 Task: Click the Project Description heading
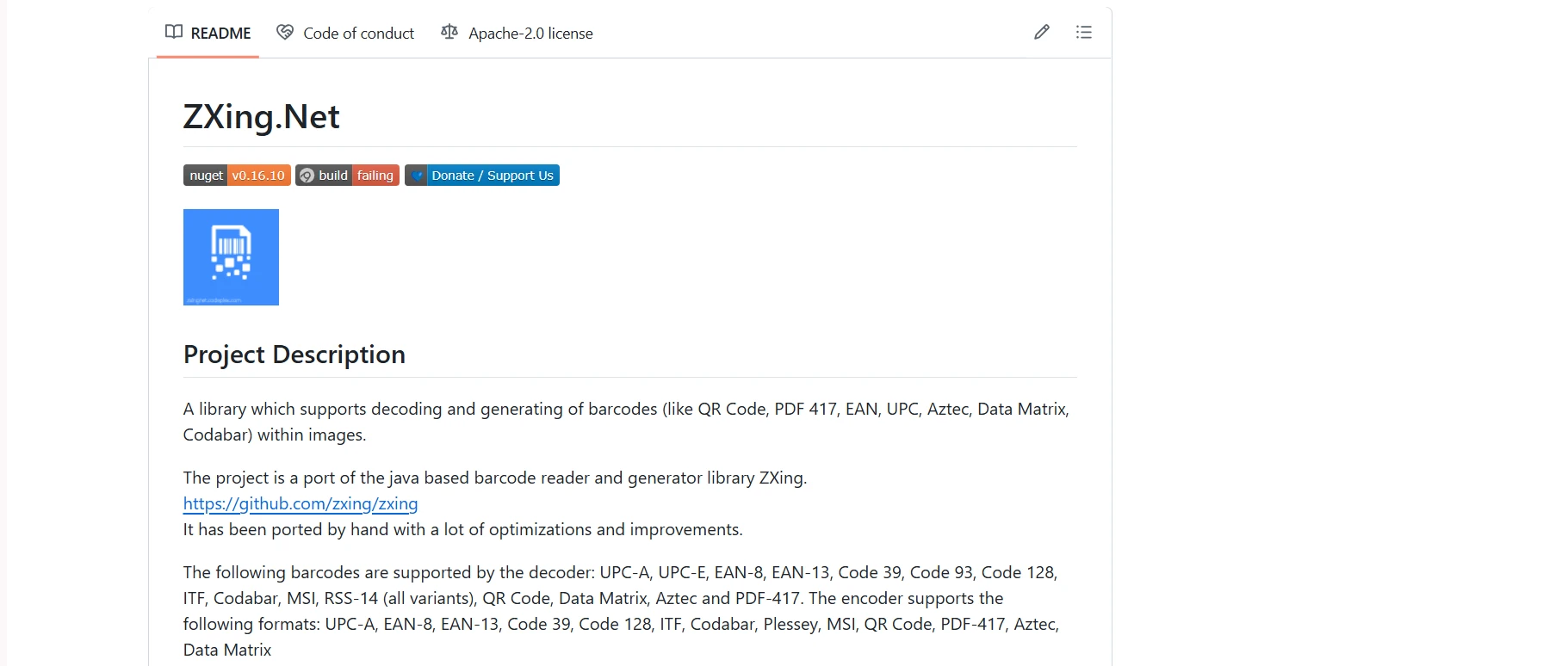294,355
